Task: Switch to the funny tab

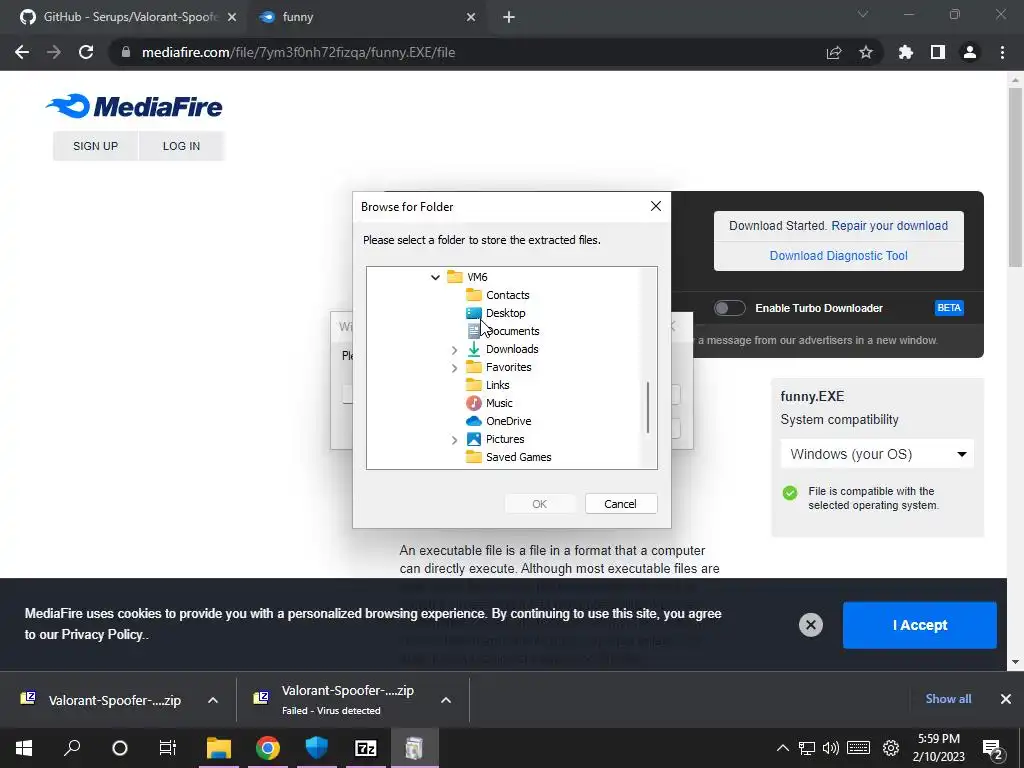Action: (x=367, y=17)
